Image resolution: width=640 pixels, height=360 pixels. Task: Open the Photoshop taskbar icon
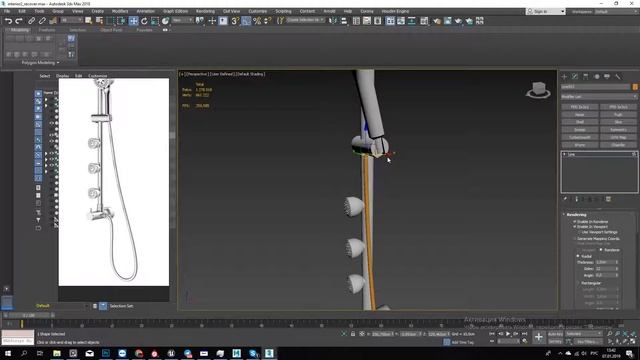click(106, 353)
